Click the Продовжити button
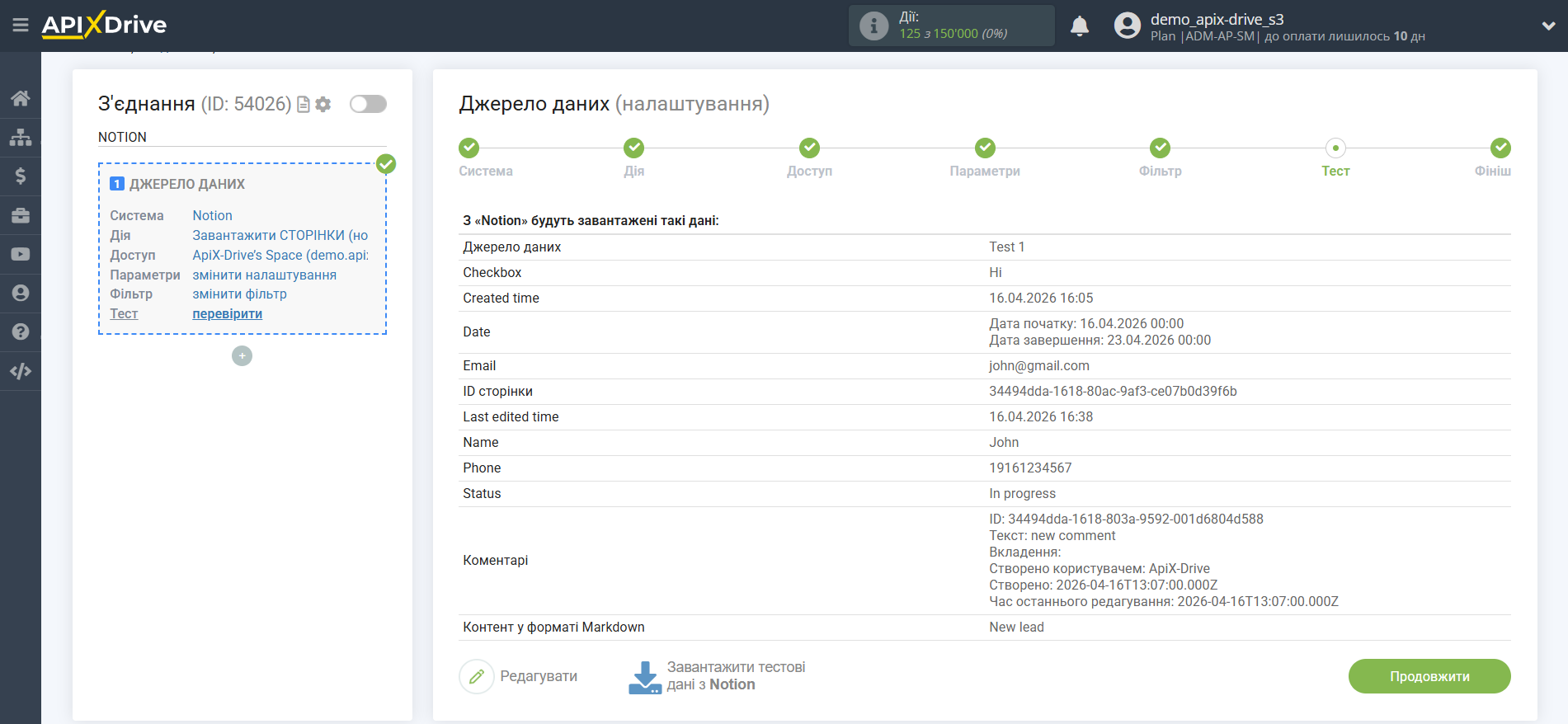Viewport: 1568px width, 724px height. point(1429,676)
